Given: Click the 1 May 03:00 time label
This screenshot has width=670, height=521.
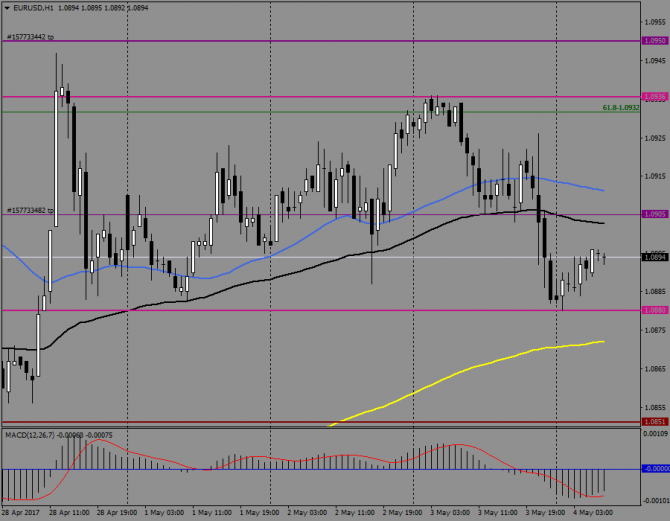Looking at the screenshot, I should pyautogui.click(x=165, y=512).
